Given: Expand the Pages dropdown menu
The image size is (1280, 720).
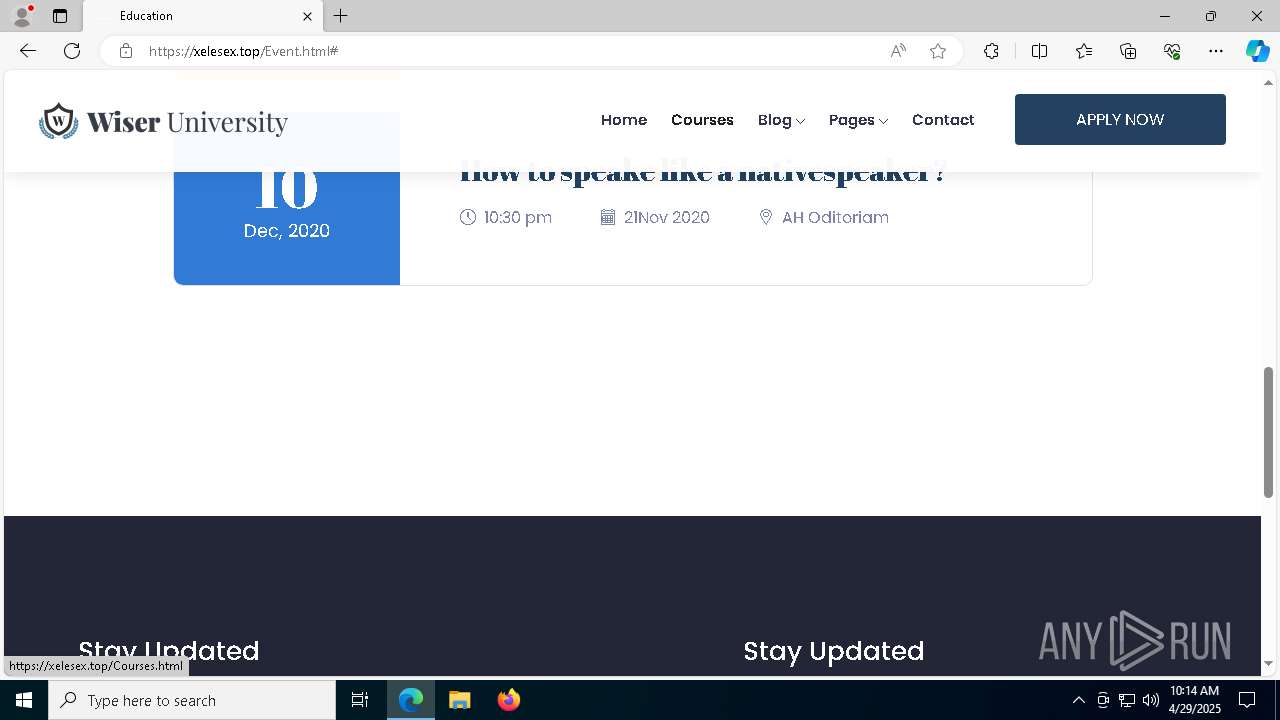Looking at the screenshot, I should [x=858, y=120].
